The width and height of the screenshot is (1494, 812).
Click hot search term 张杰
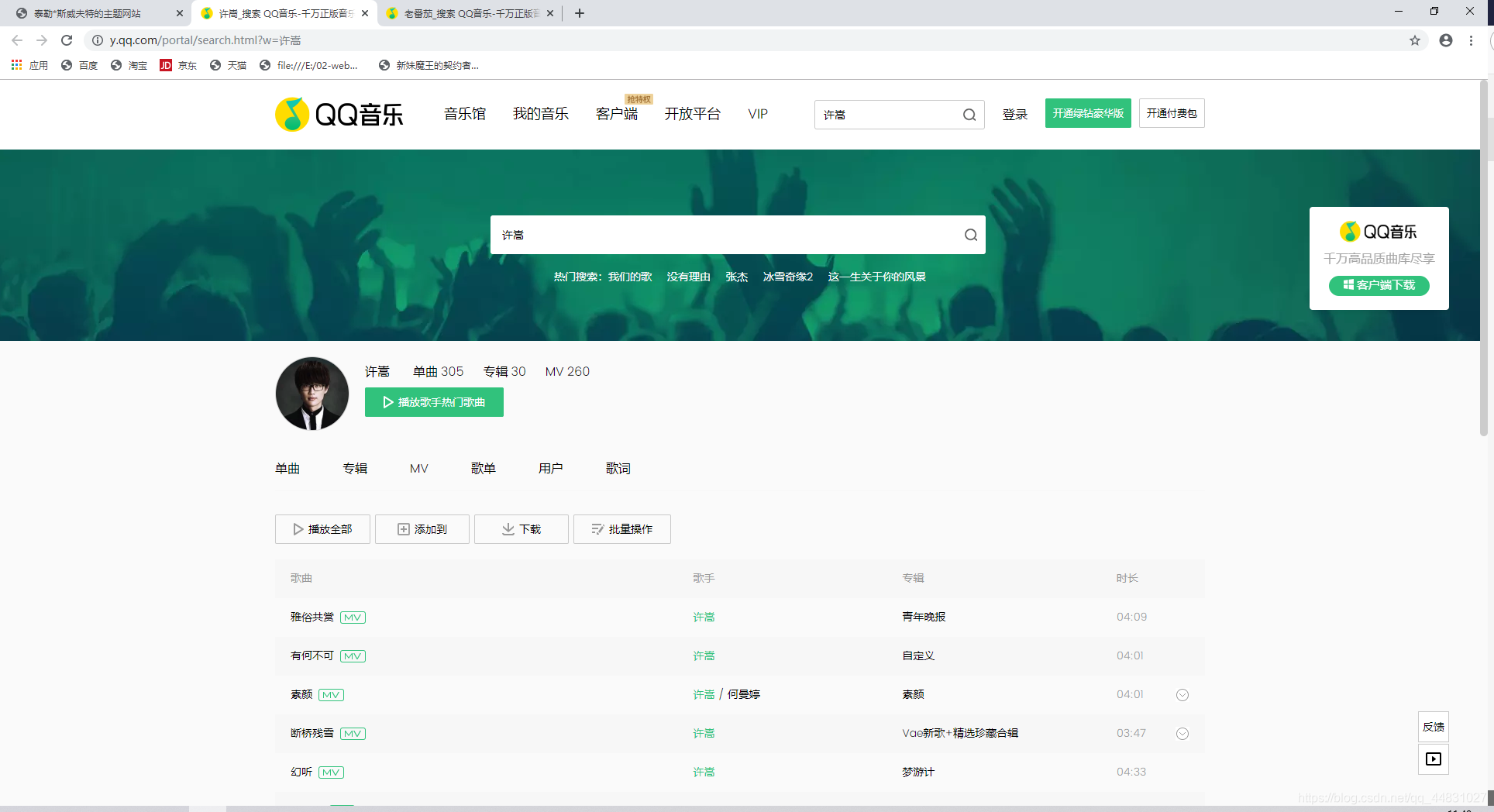tap(736, 277)
